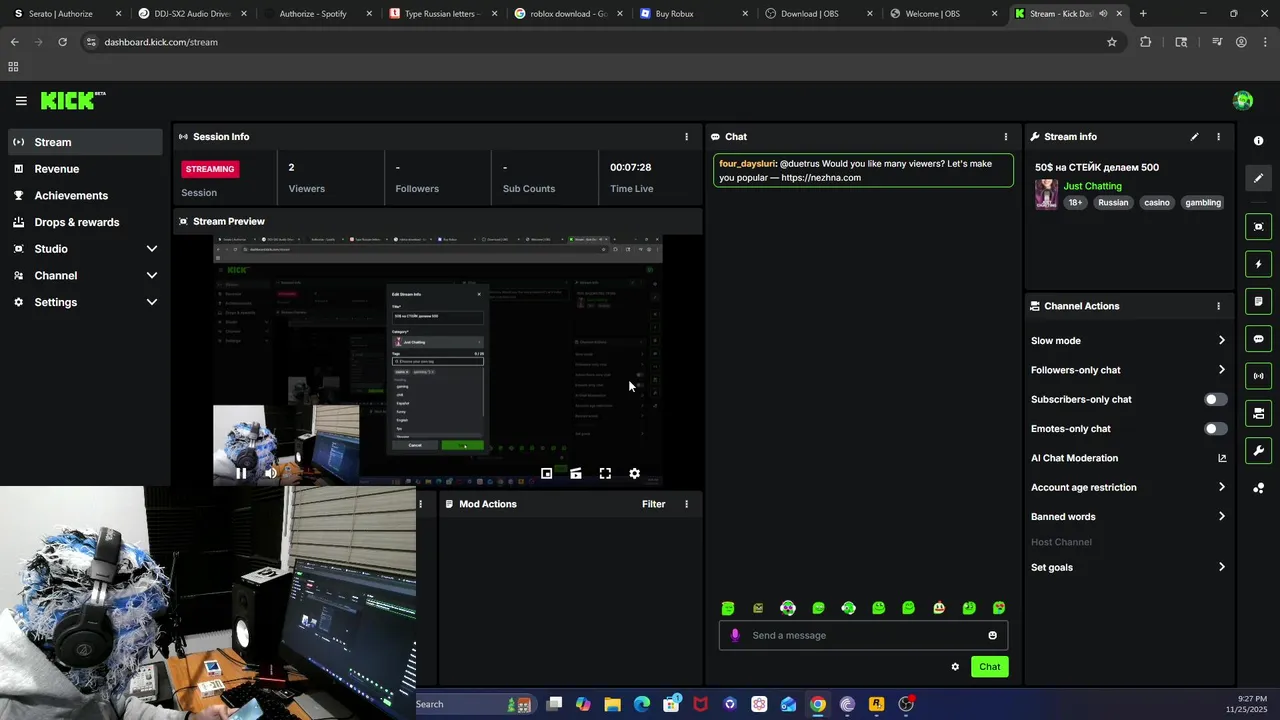Viewport: 1280px width, 720px height.
Task: Send message with green Chat button
Action: (989, 667)
